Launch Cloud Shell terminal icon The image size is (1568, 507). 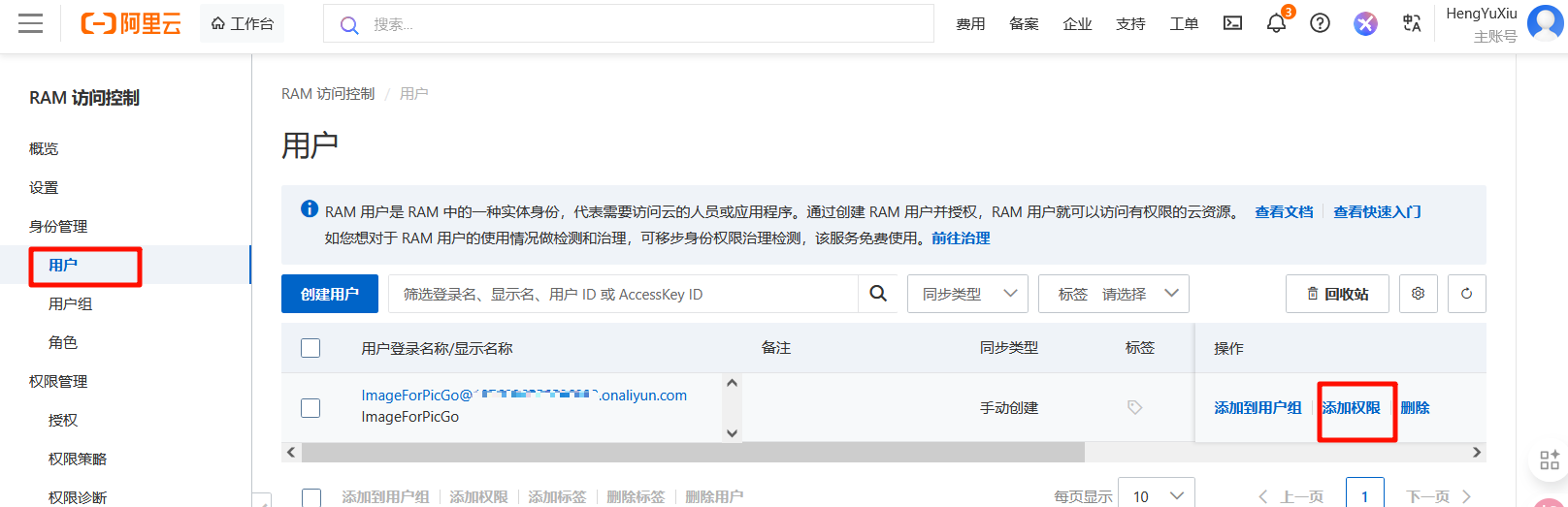(x=1232, y=23)
